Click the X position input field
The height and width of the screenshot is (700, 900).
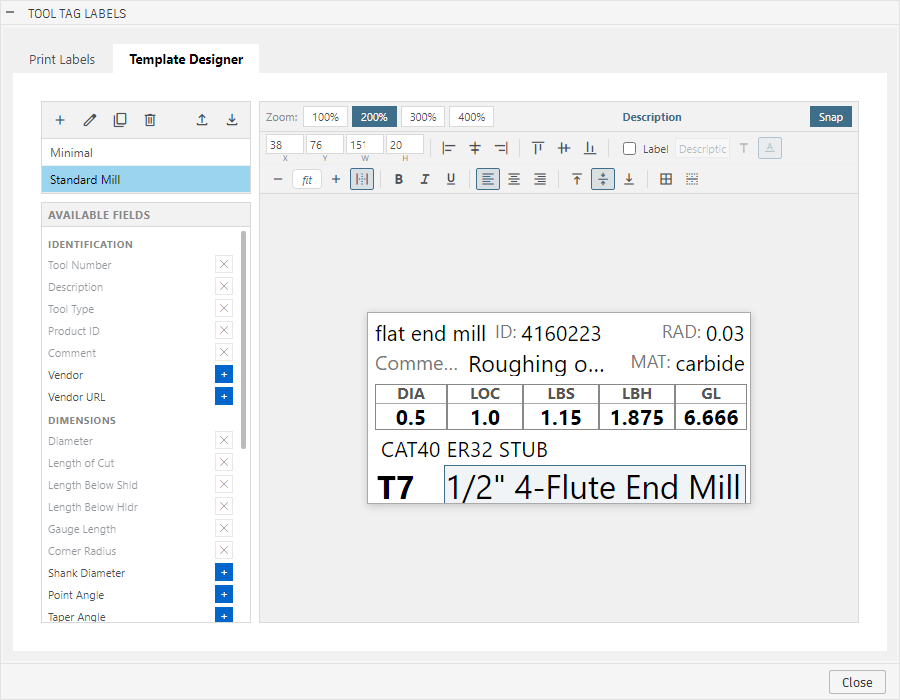point(285,145)
